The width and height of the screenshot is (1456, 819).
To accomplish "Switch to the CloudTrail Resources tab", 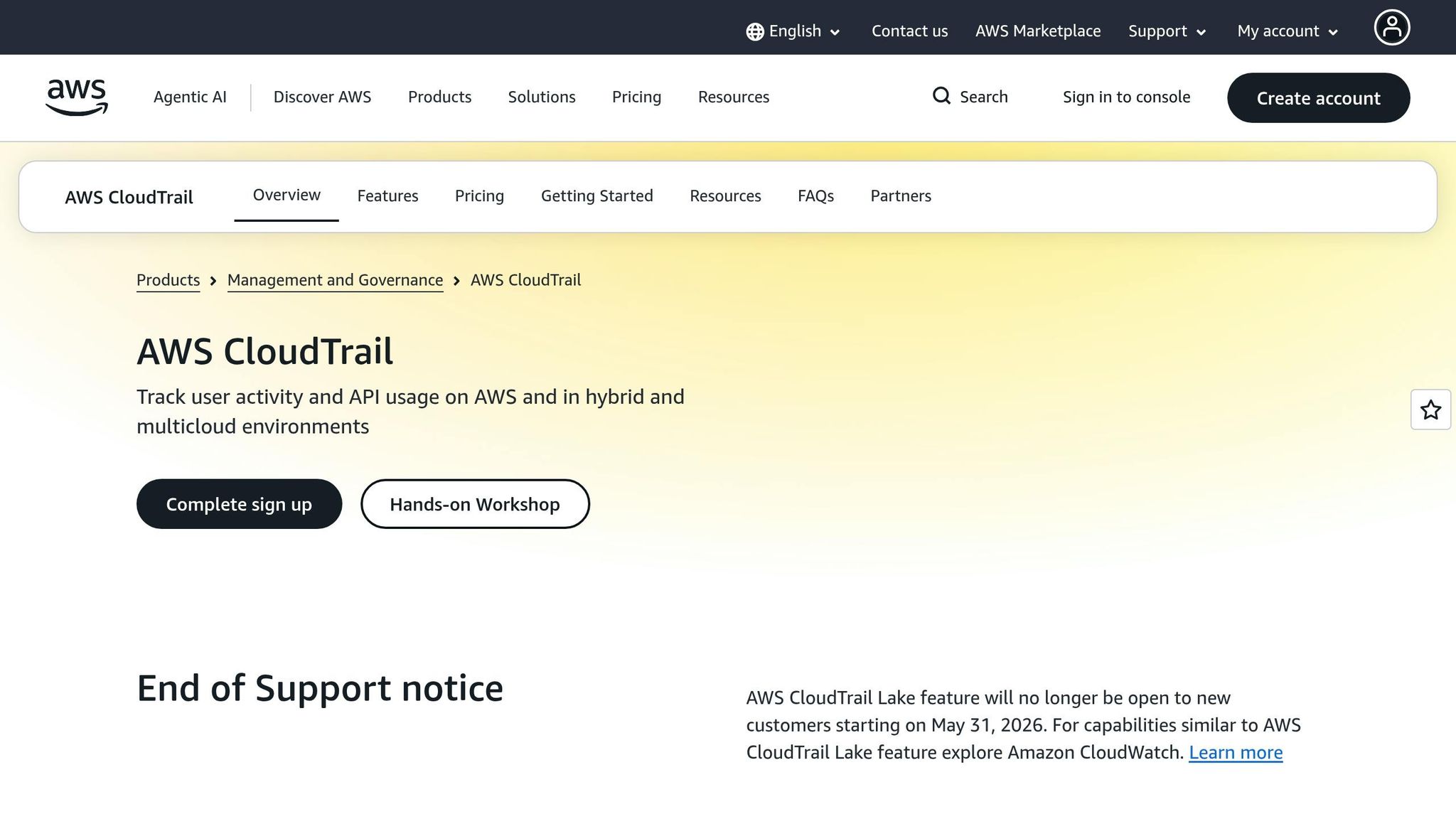I will point(725,196).
